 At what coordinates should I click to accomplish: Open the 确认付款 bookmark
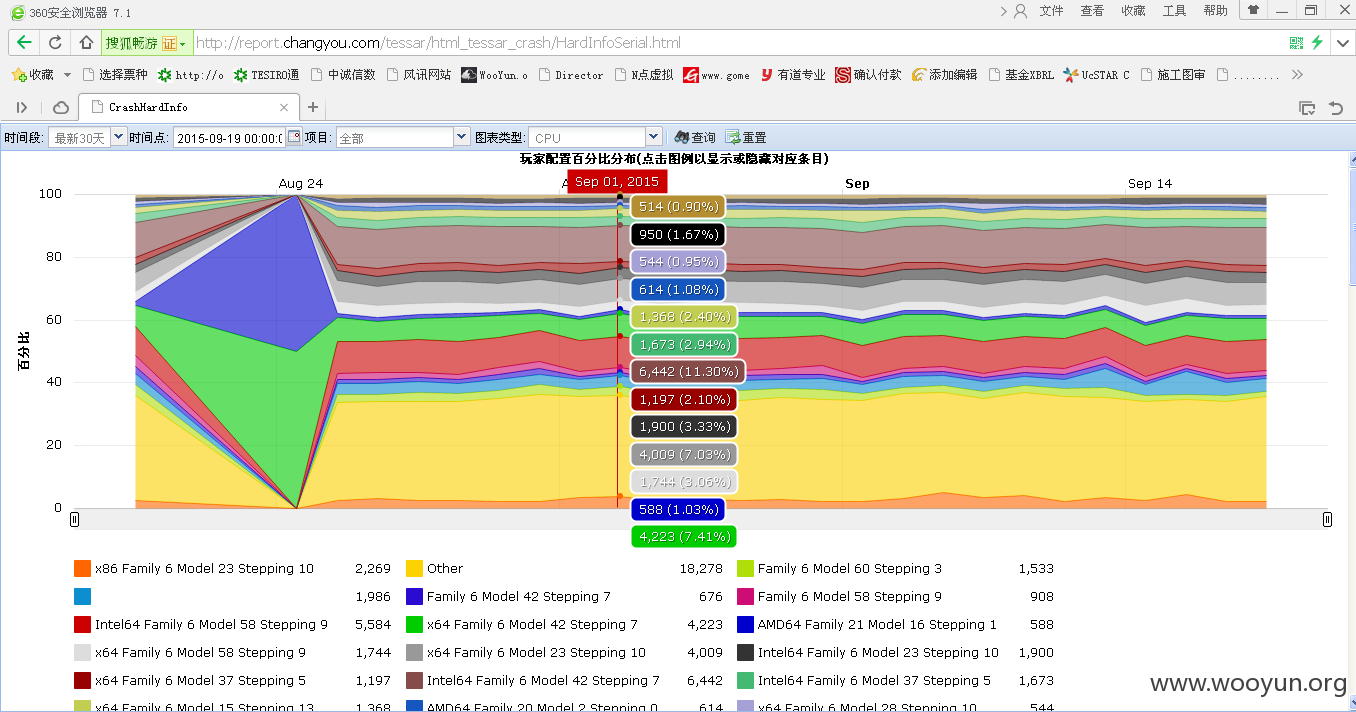click(868, 75)
